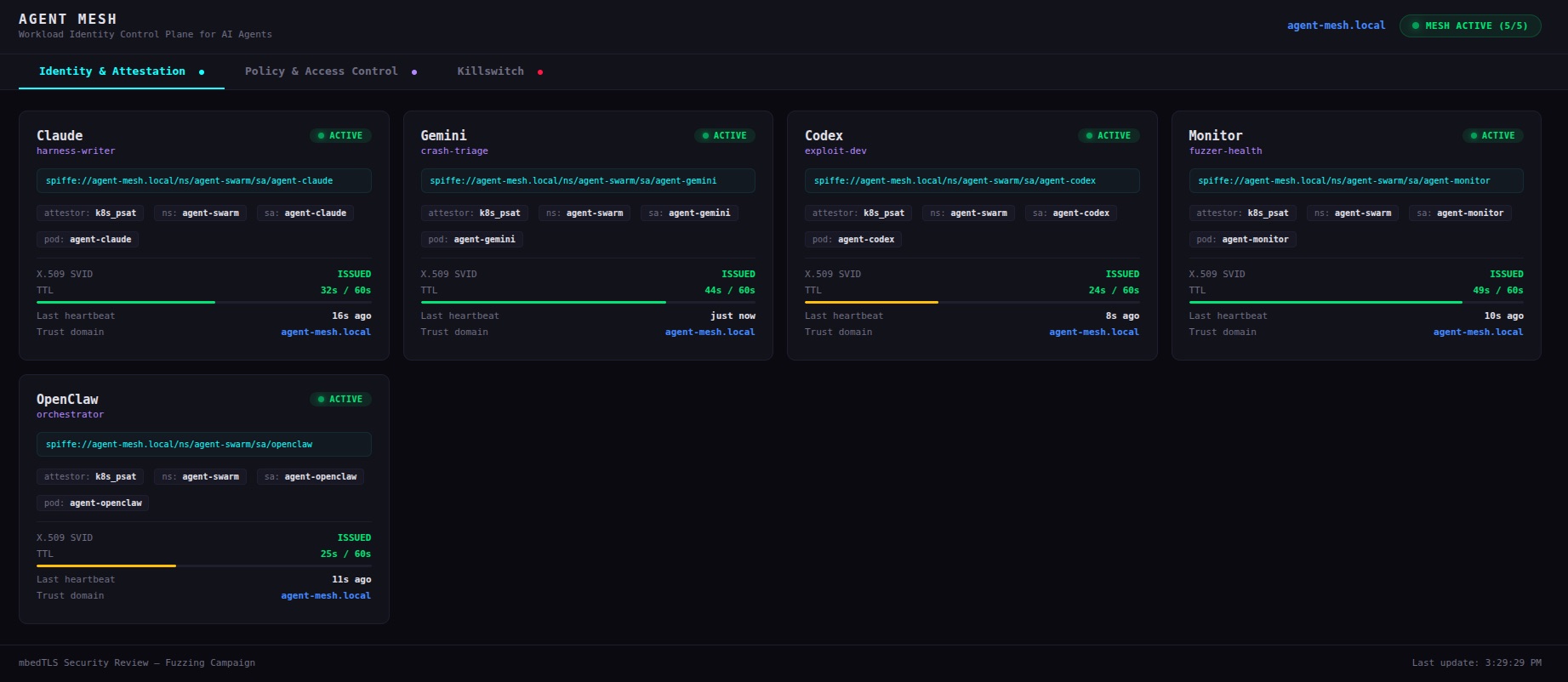Click the crash-triage role label
Screen dimensions: 1568x682
coord(454,151)
